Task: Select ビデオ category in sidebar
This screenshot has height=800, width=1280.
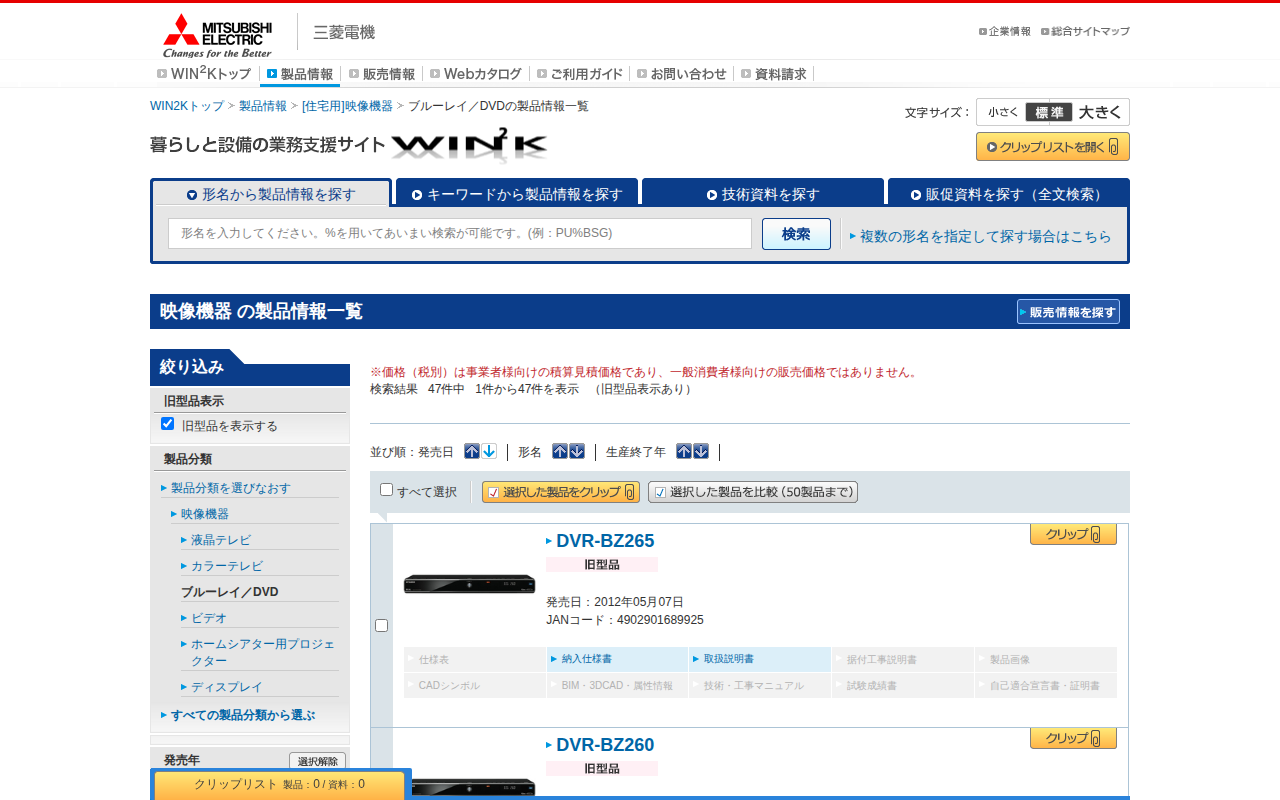Action: [x=209, y=618]
